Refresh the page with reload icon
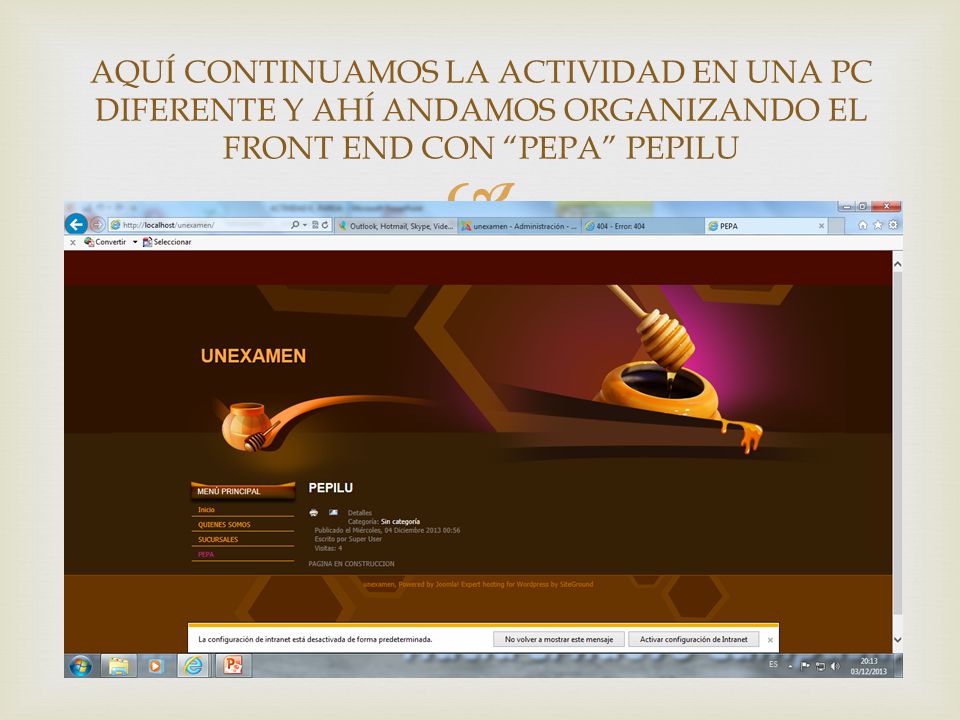 point(325,225)
